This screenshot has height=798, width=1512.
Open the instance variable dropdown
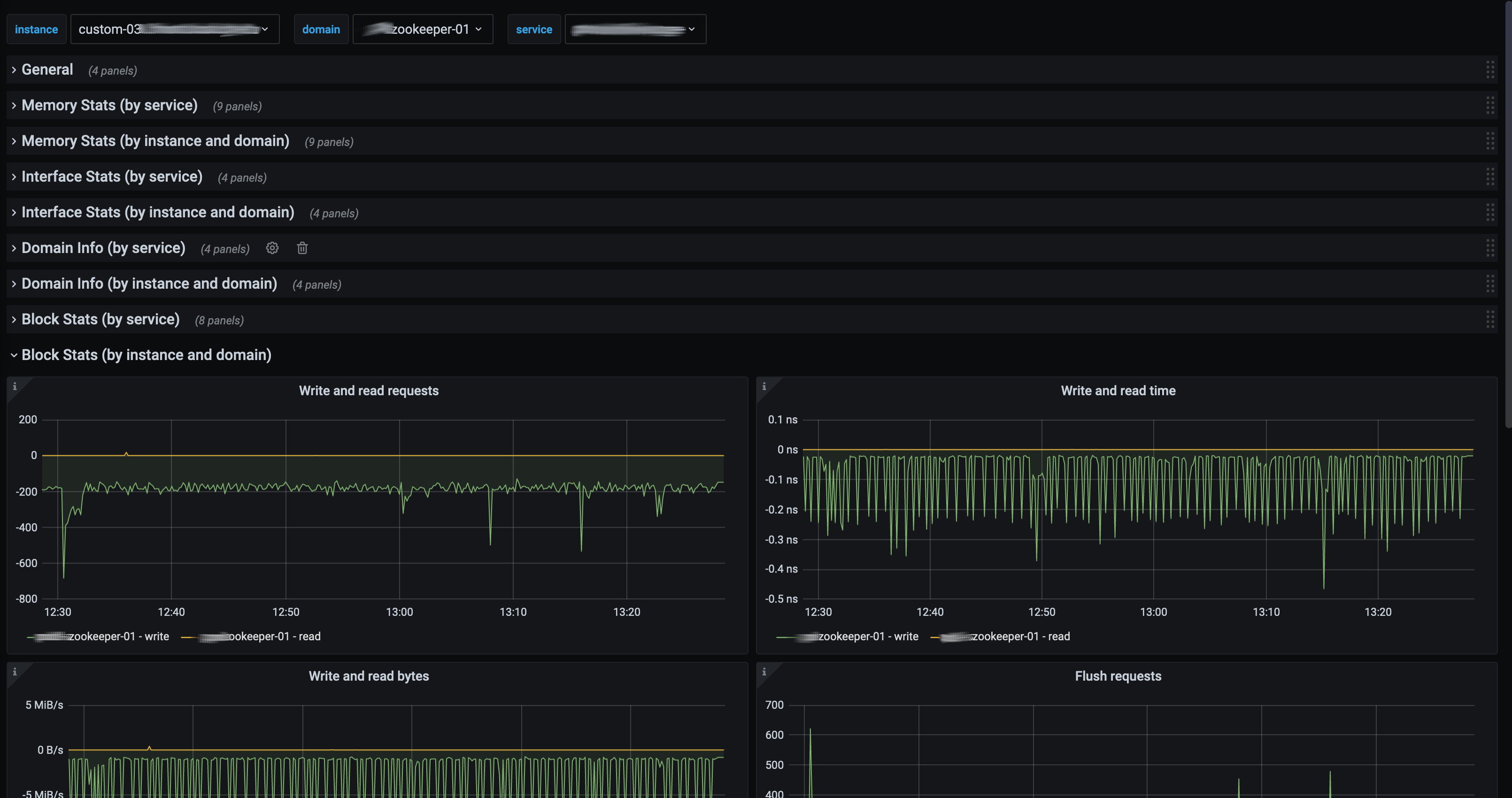(174, 29)
